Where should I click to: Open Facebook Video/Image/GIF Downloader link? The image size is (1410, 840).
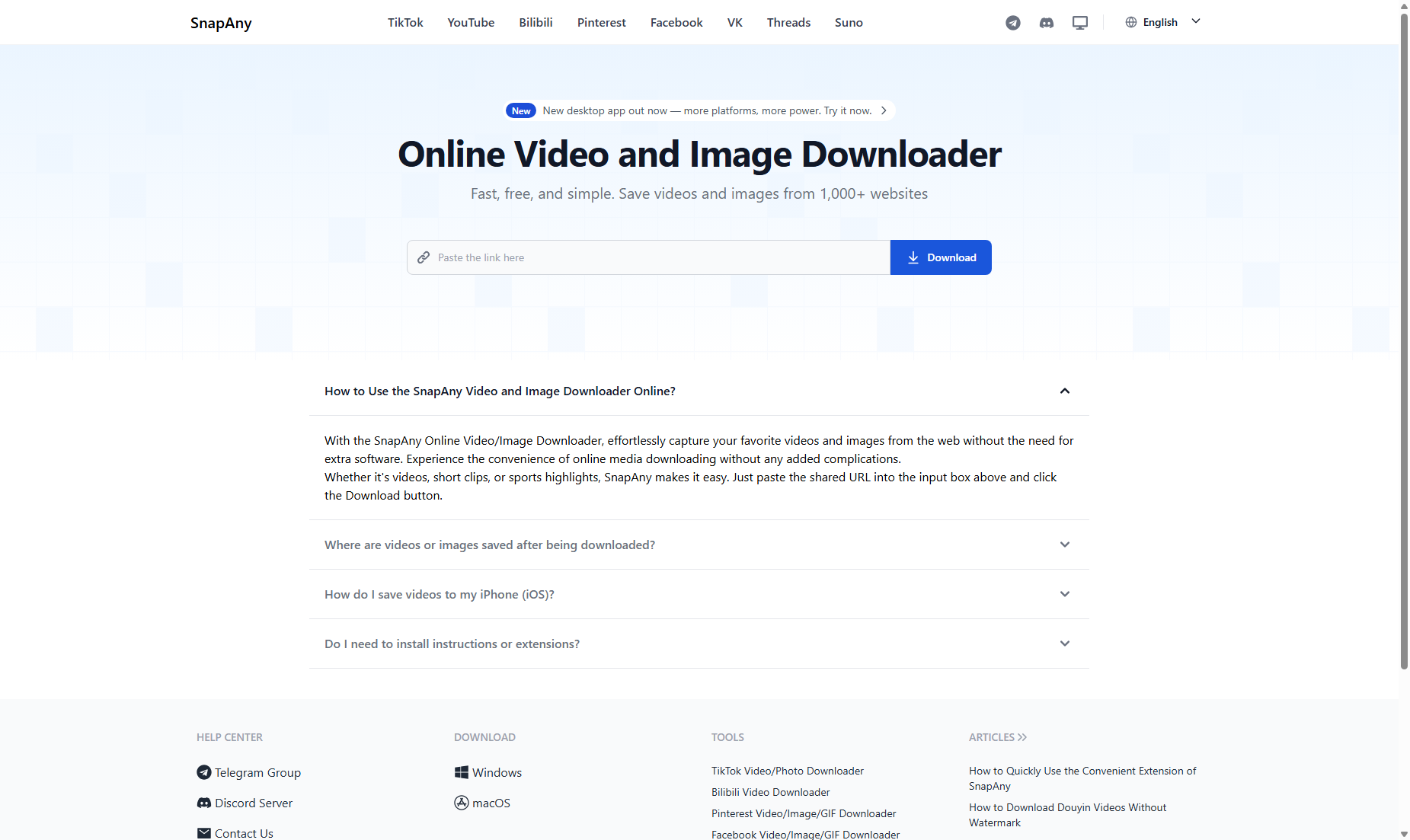[805, 835]
